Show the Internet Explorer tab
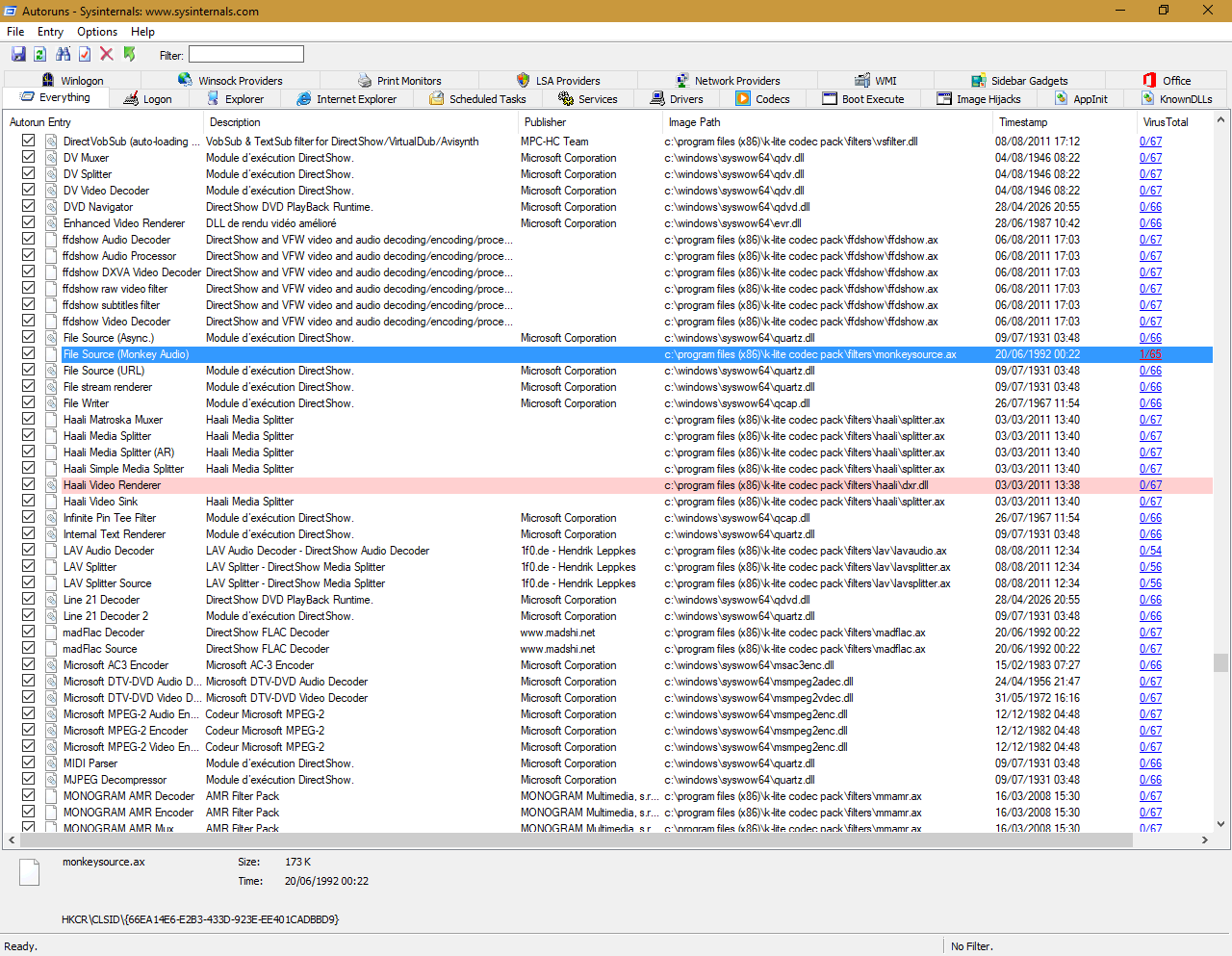Screen dimensions: 1232x956 click(346, 99)
